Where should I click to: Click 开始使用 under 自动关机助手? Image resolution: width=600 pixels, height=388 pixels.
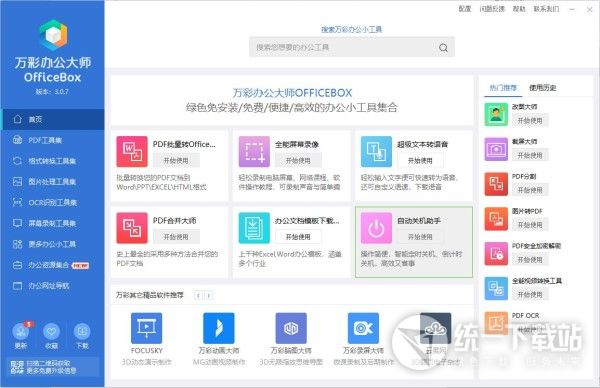point(420,237)
